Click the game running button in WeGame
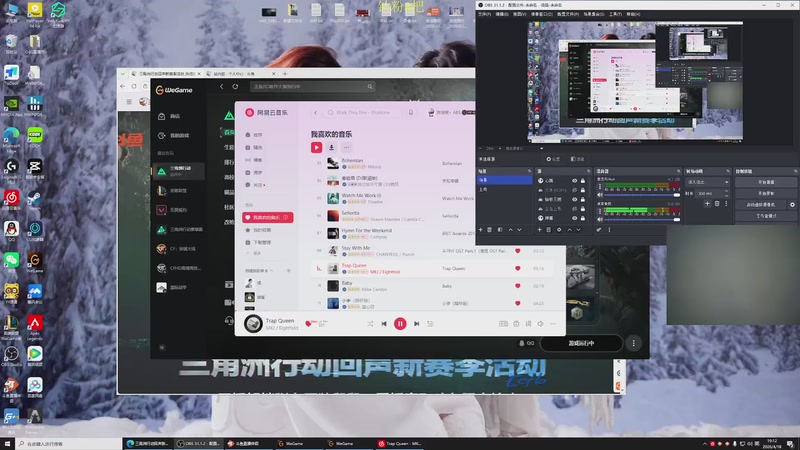This screenshot has height=450, width=800. [581, 343]
